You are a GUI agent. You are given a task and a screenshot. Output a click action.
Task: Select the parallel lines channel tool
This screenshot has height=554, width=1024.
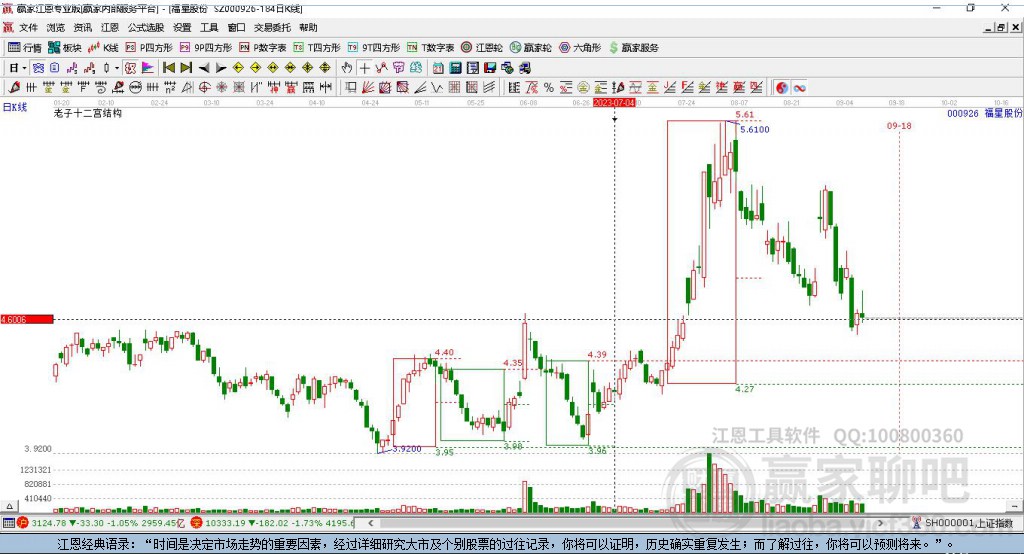(488, 88)
